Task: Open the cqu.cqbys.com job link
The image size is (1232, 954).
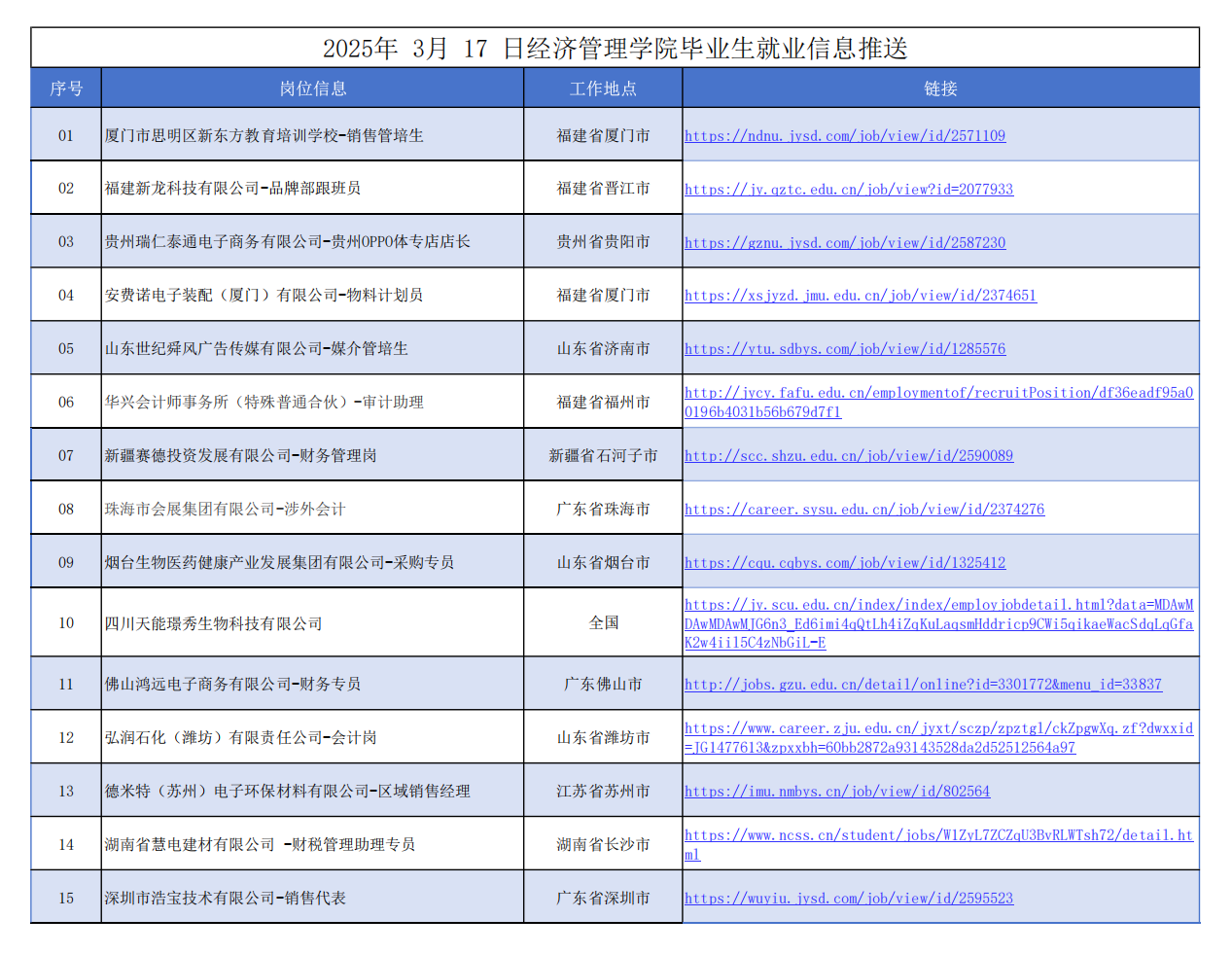Action: click(x=844, y=563)
